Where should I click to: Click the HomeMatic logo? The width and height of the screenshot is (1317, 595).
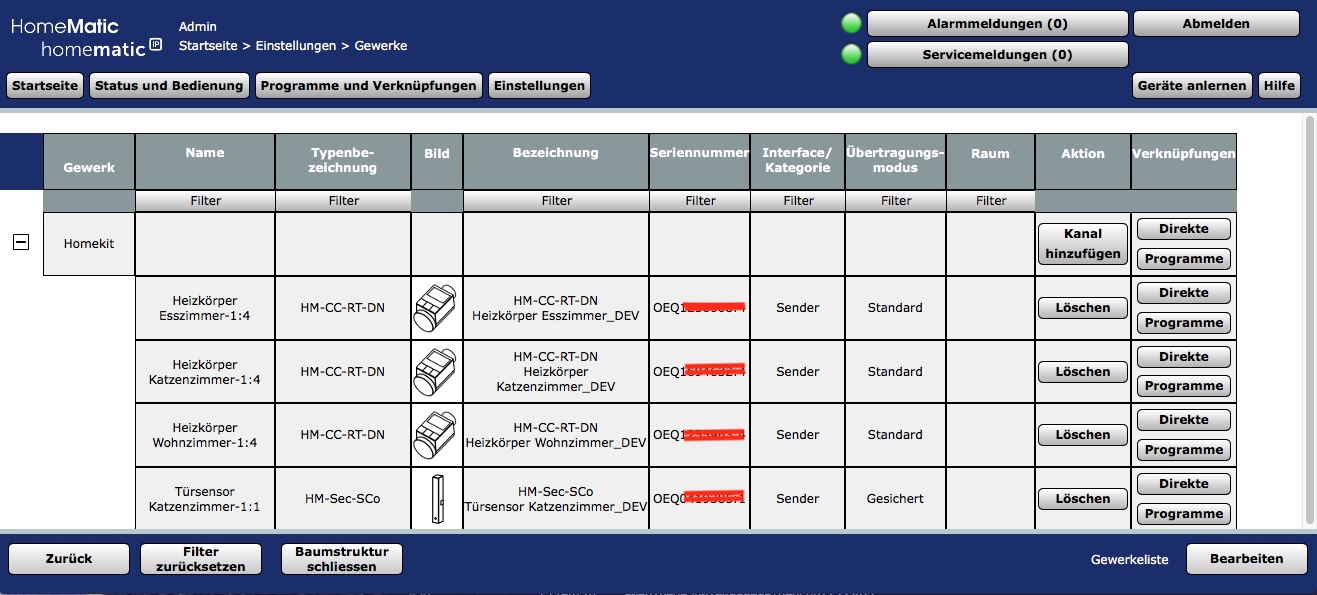86,37
